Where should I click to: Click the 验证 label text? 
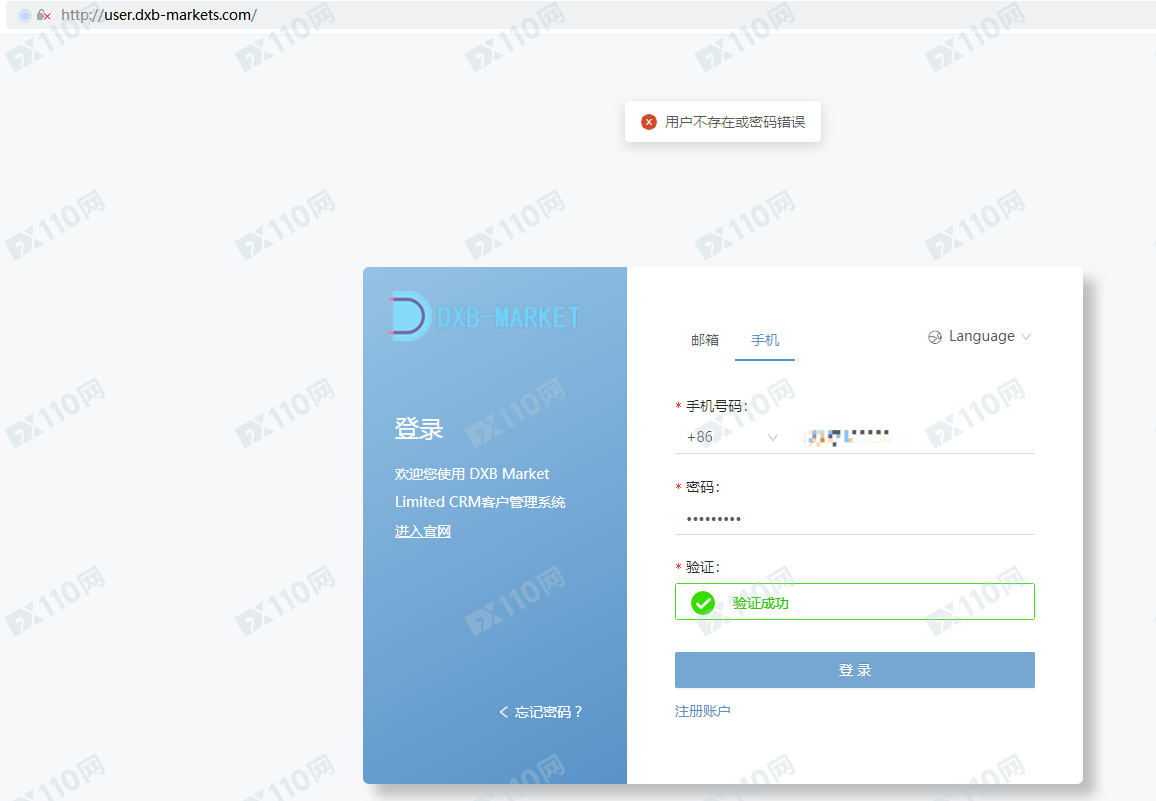703,566
